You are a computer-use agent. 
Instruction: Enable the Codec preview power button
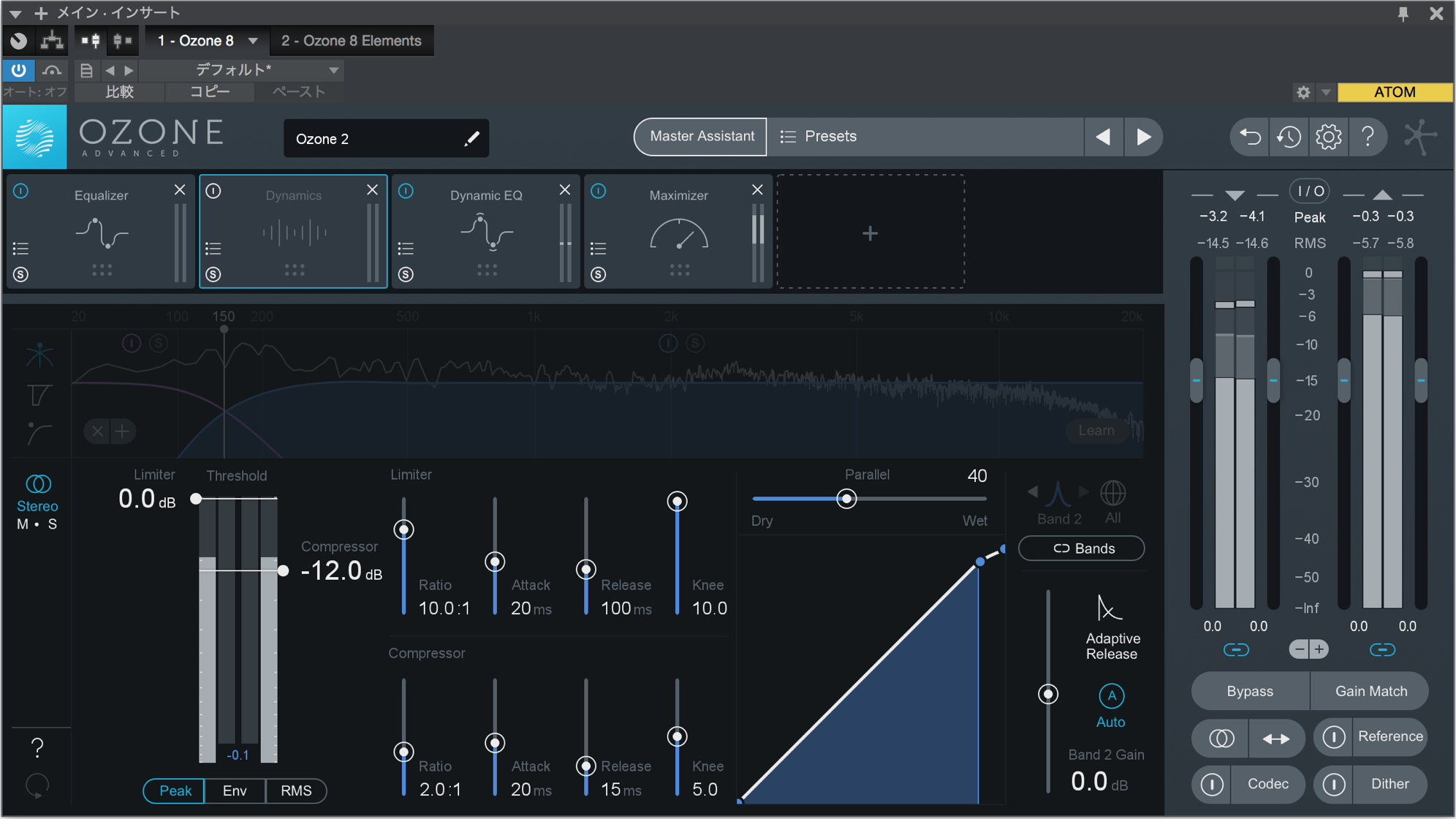point(1212,784)
